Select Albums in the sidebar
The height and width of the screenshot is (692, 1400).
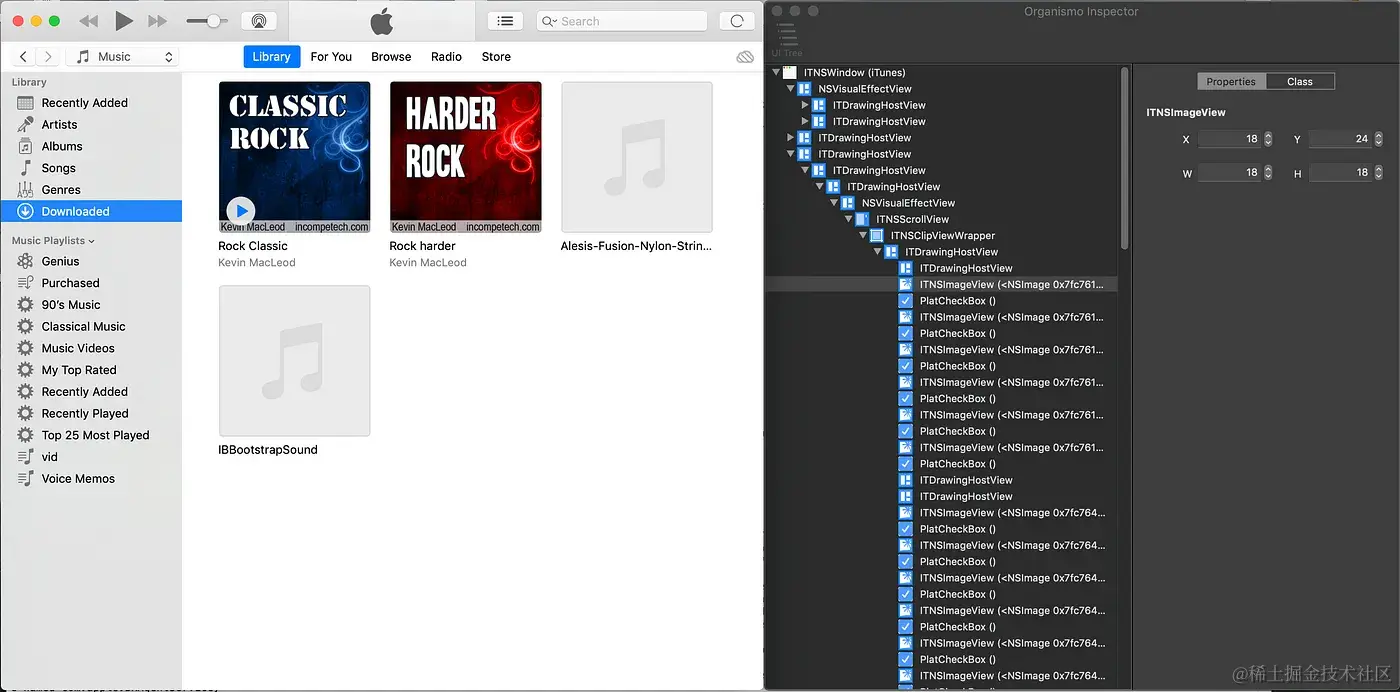pos(91,146)
